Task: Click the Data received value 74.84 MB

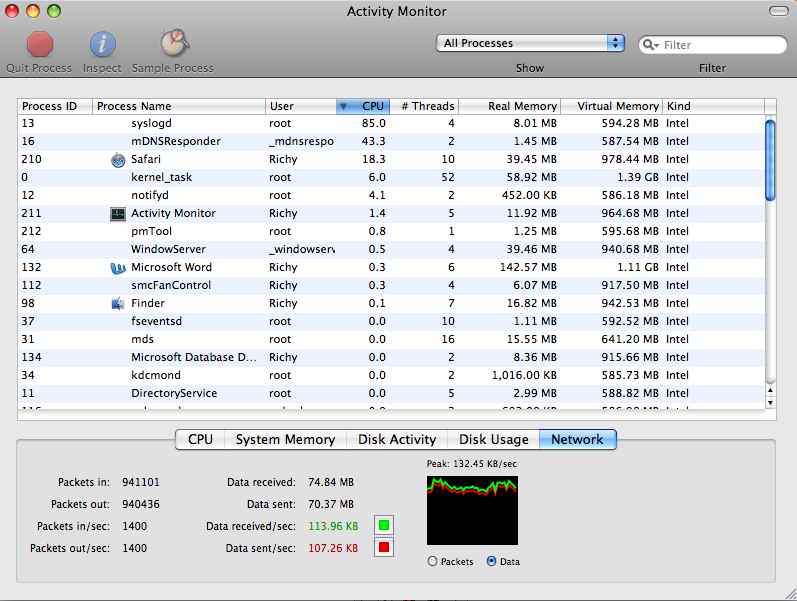Action: point(331,482)
